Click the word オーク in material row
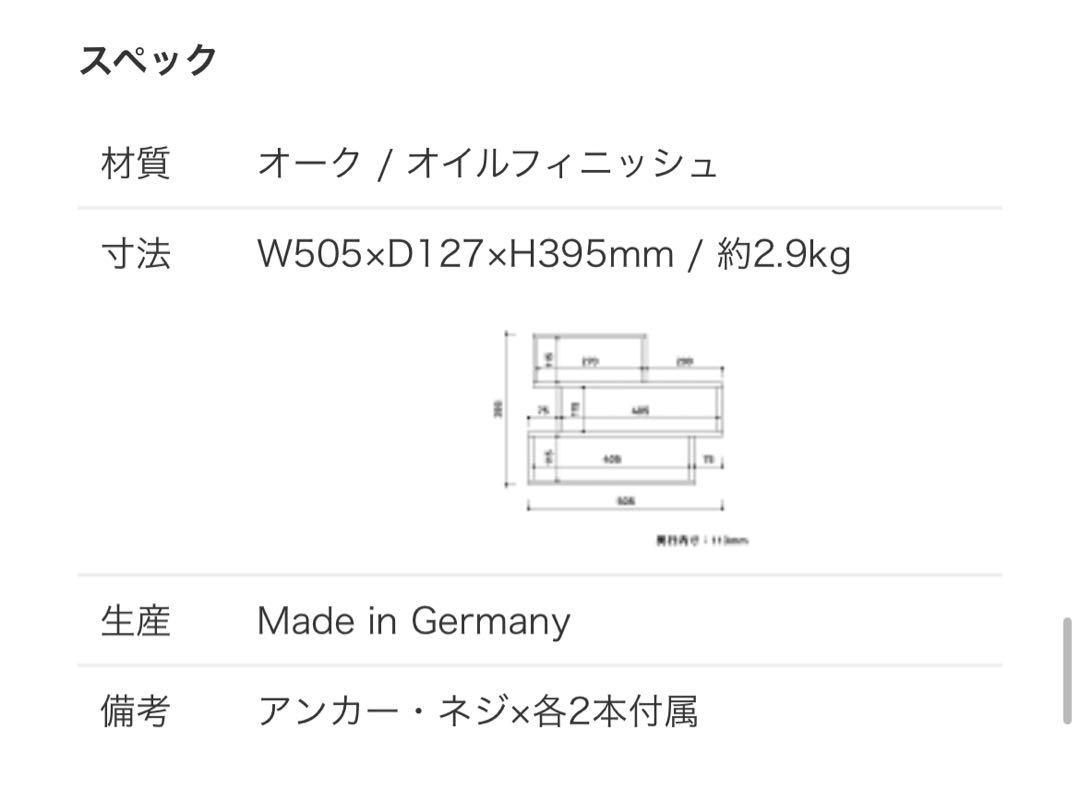 tap(309, 163)
